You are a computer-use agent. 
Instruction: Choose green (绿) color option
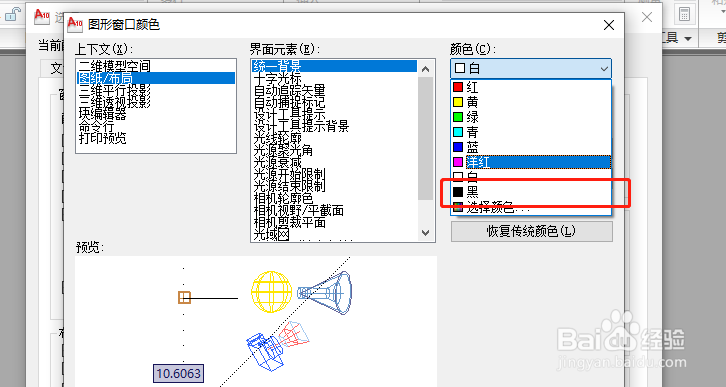pyautogui.click(x=531, y=117)
